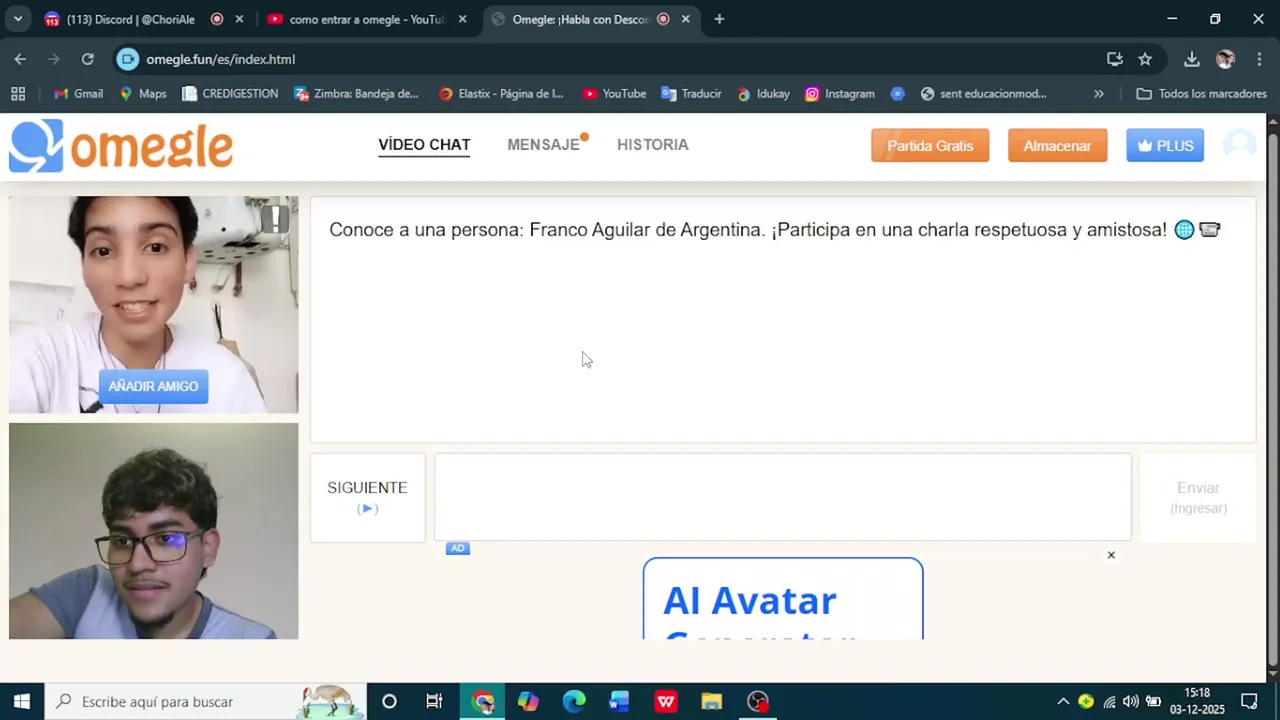The height and width of the screenshot is (720, 1280).
Task: Click the site info camera icon in address bar
Action: tap(128, 59)
